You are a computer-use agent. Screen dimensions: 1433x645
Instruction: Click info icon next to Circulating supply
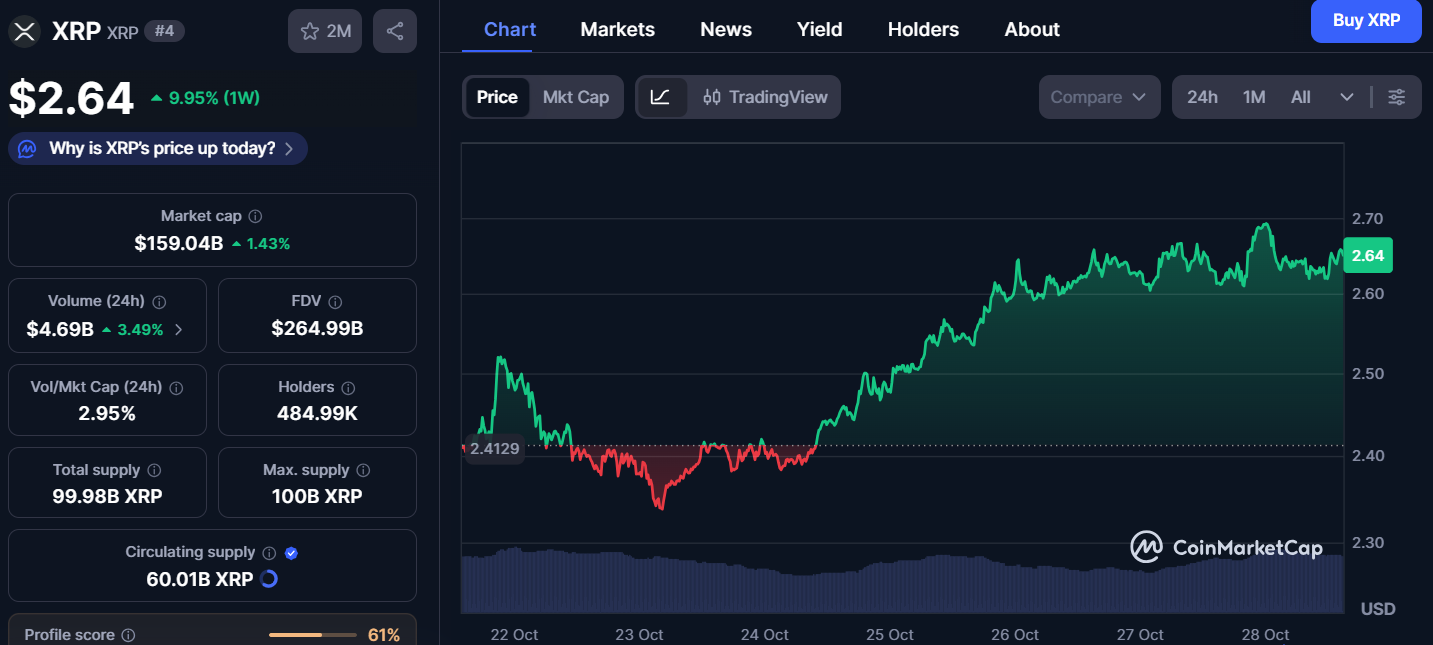269,552
